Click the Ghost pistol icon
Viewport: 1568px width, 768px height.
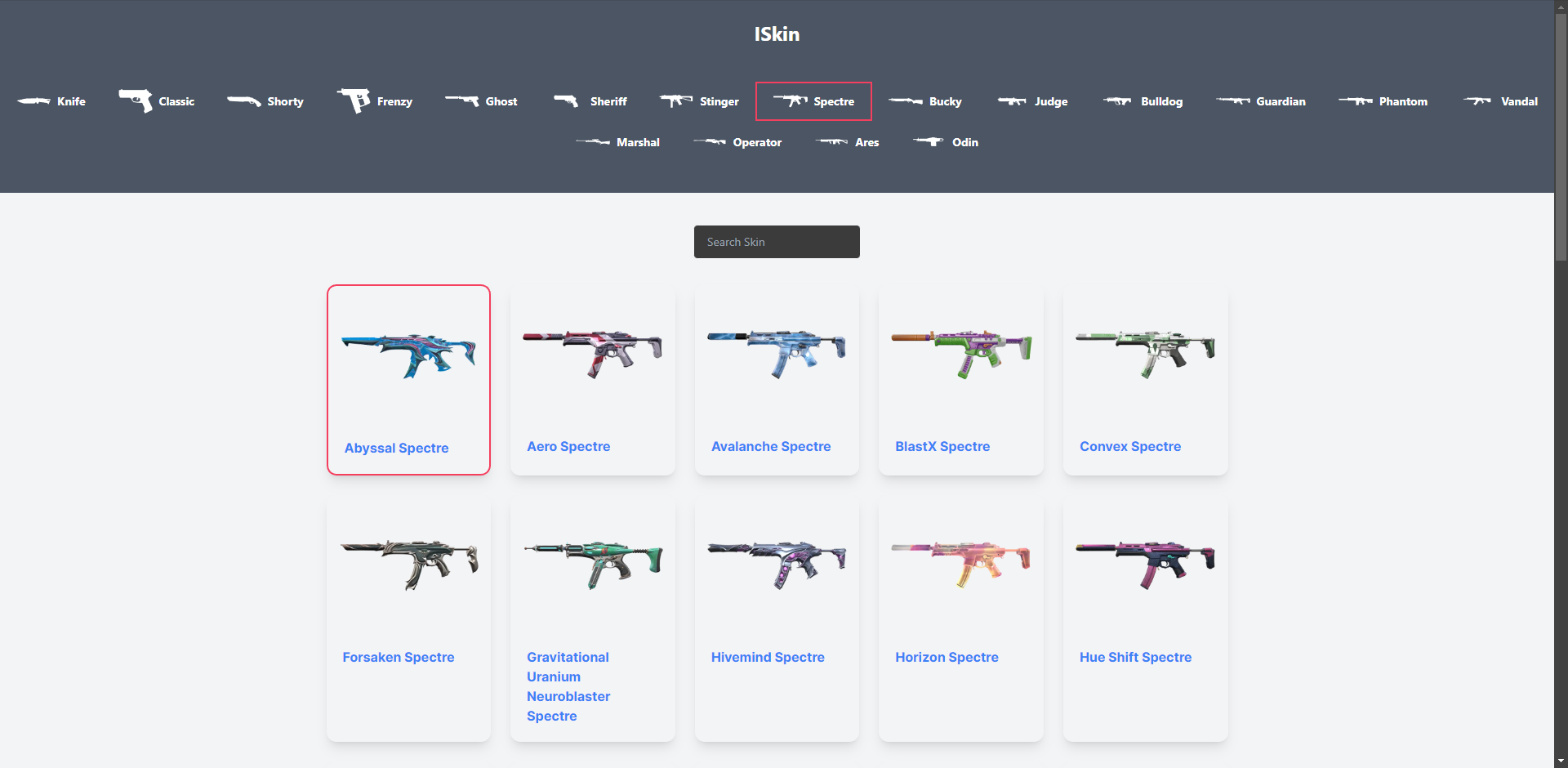click(x=462, y=101)
